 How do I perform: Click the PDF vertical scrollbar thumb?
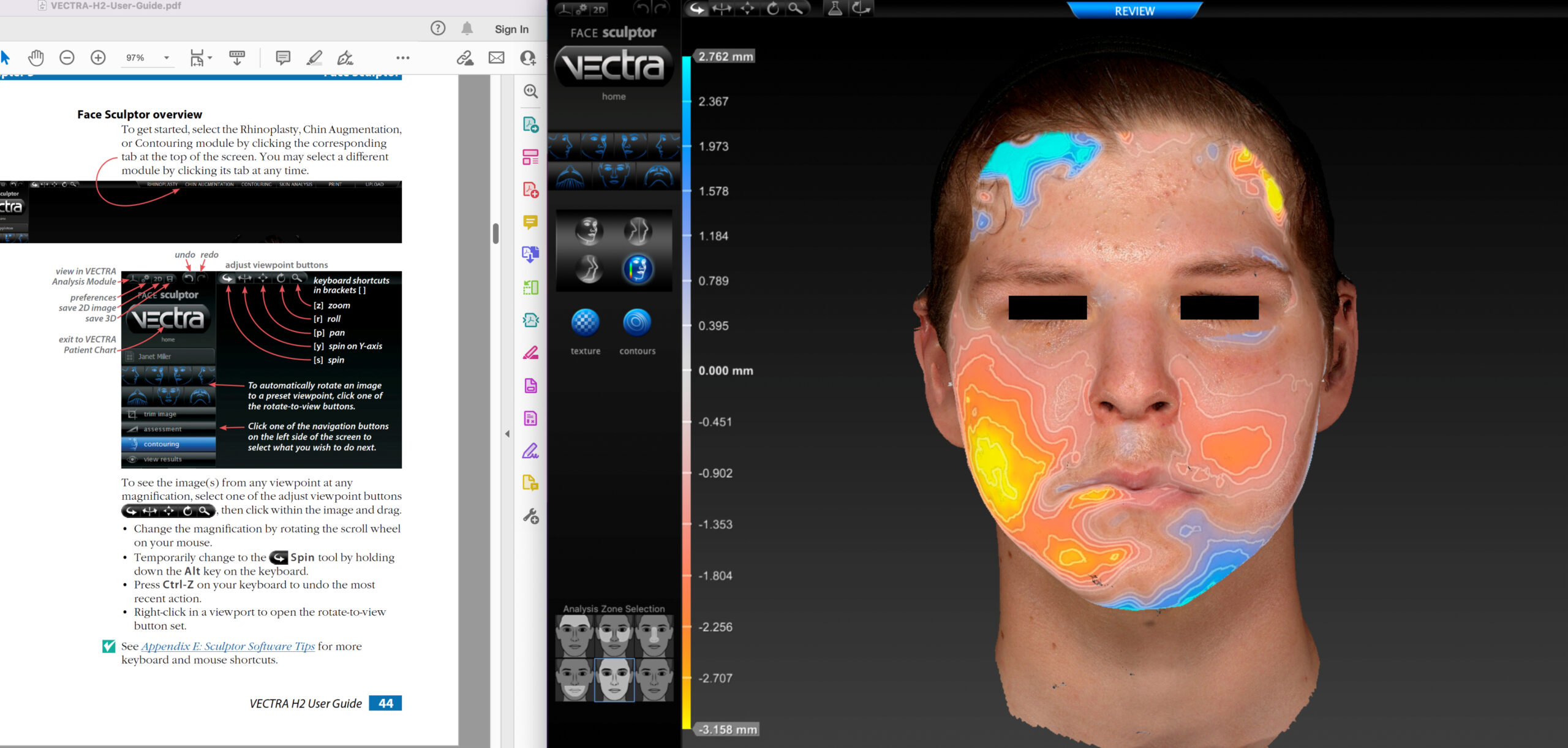coord(496,233)
